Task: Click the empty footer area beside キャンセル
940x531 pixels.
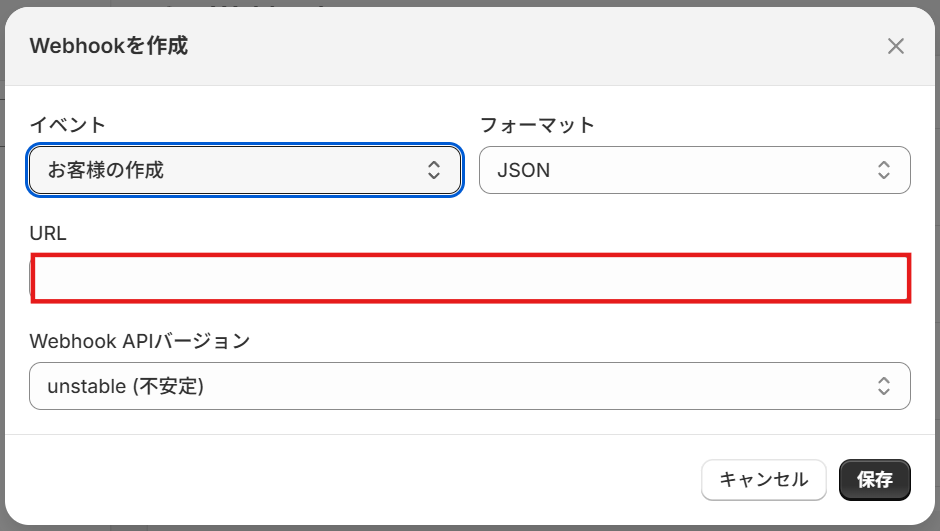Action: (350, 480)
